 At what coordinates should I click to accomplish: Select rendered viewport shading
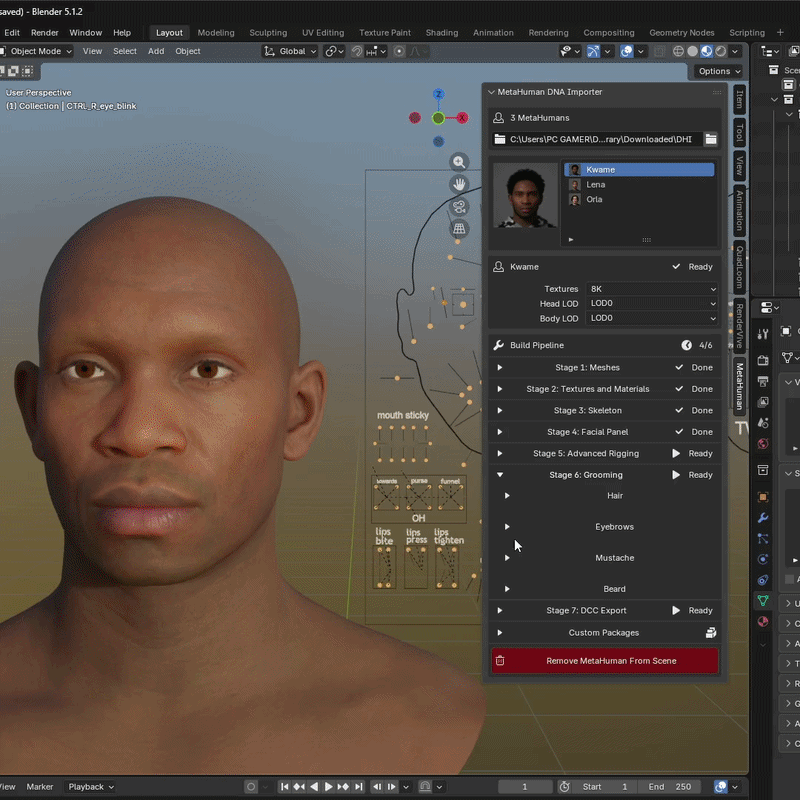(x=720, y=51)
